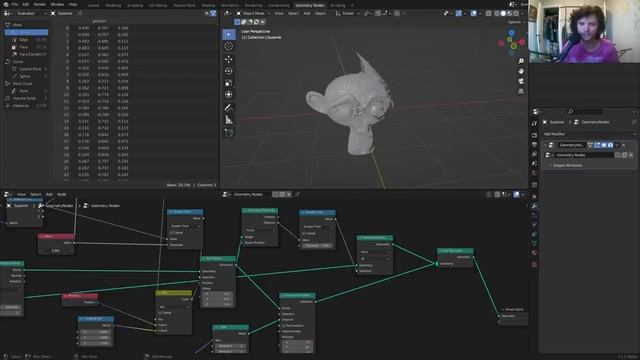Toggle the camera view icon
The image size is (640, 360).
coord(521,81)
